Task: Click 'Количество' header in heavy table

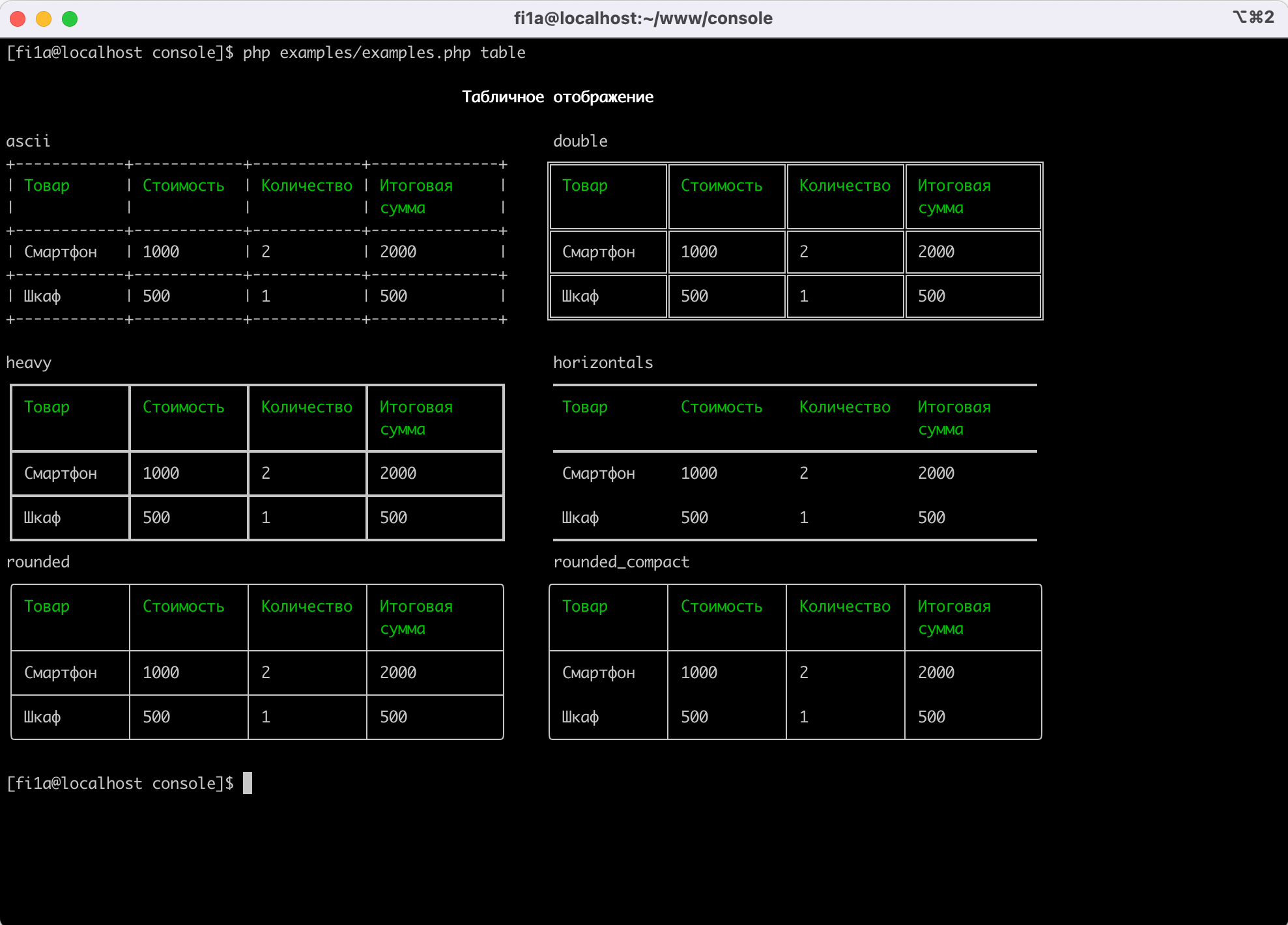Action: [307, 407]
